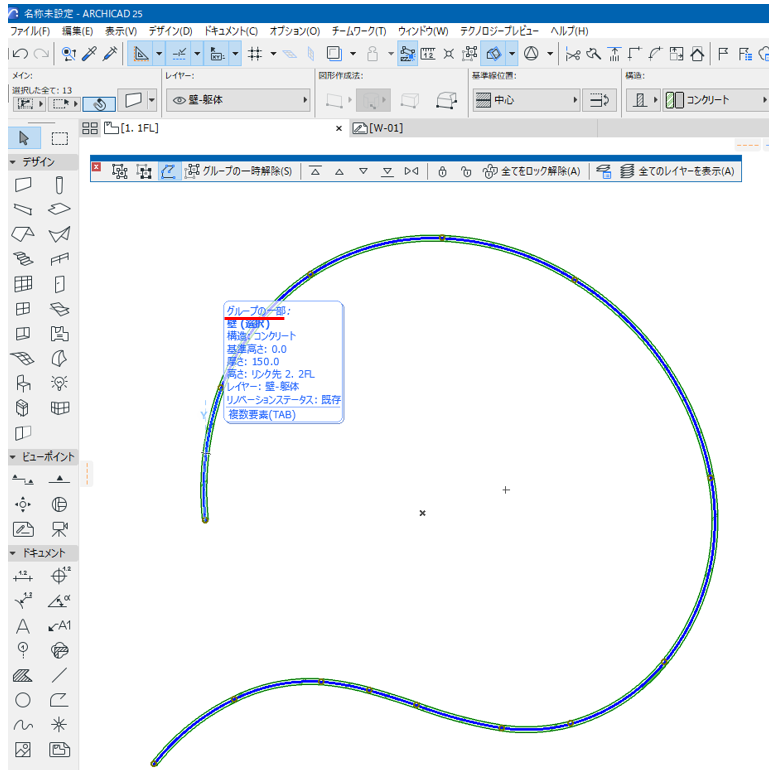This screenshot has height=770, width=769.
Task: Switch to the [1. 1FL] tab
Action: [132, 128]
